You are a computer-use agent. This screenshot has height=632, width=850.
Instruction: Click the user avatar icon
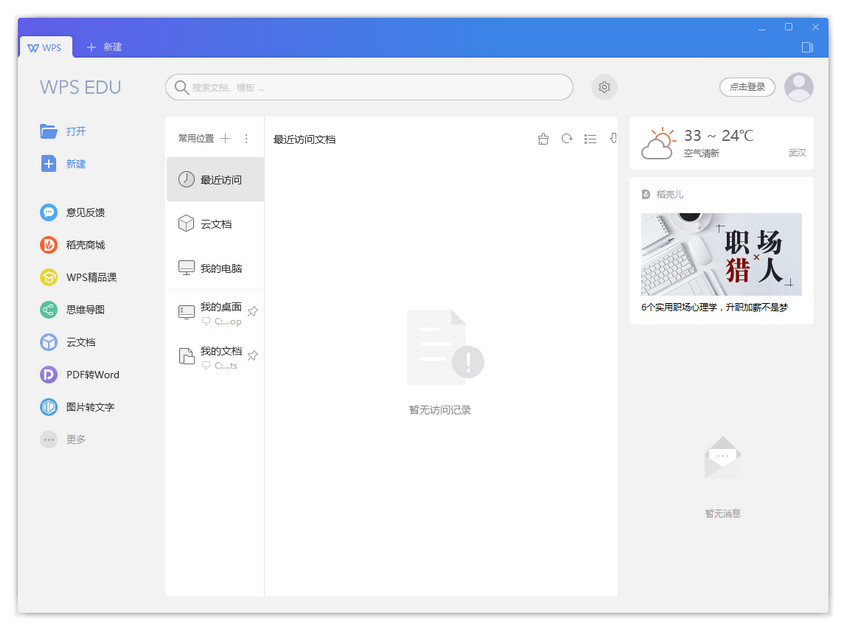pyautogui.click(x=799, y=87)
